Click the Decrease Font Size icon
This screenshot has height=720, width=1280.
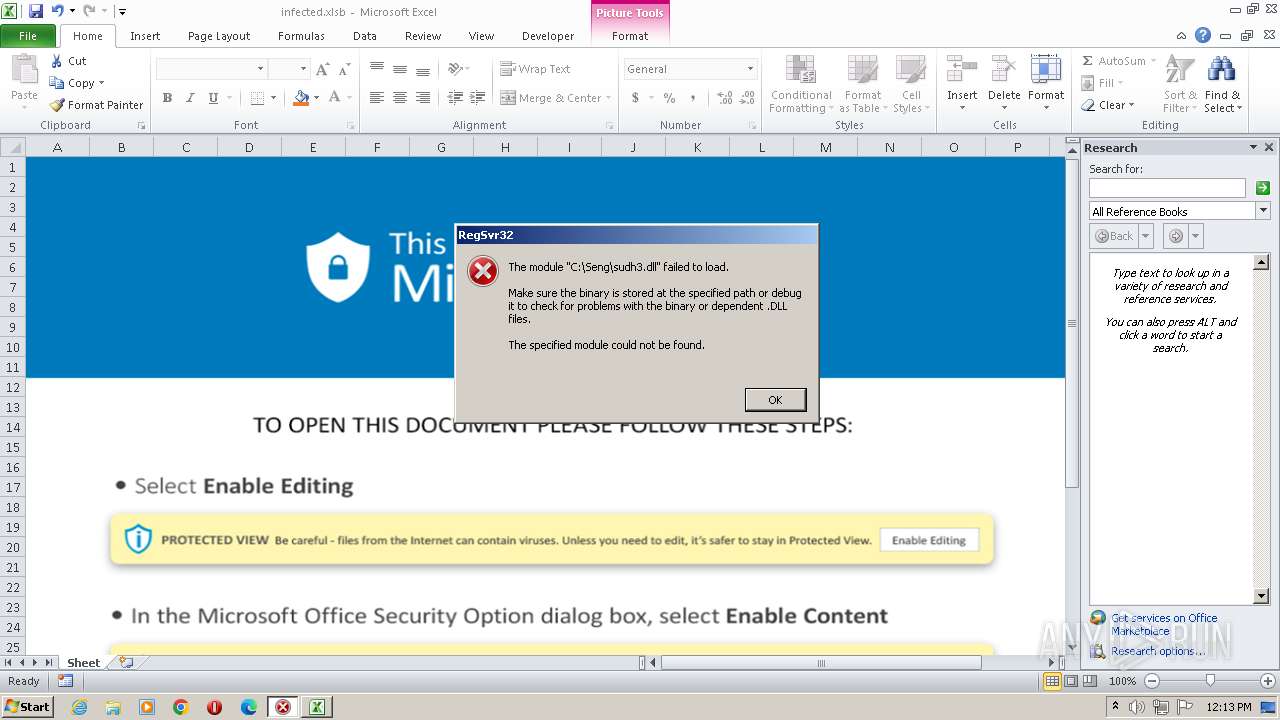(x=345, y=69)
